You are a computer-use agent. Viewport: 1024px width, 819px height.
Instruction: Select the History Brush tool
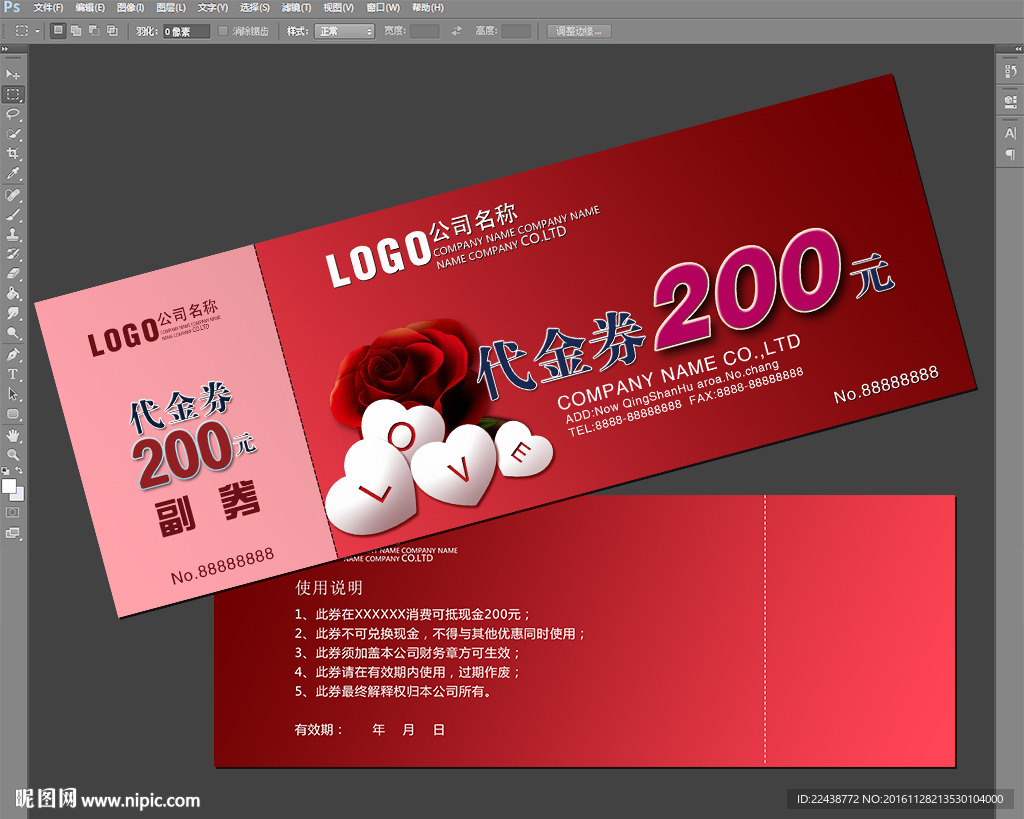(12, 254)
